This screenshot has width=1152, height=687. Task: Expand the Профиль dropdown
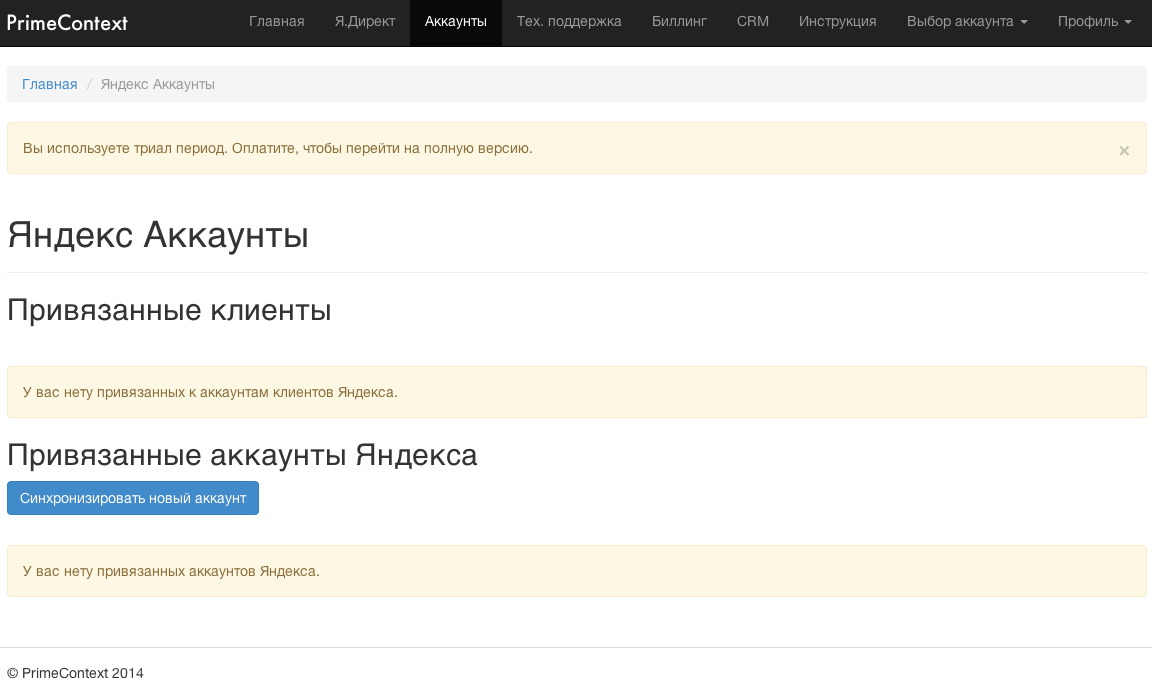[1094, 22]
